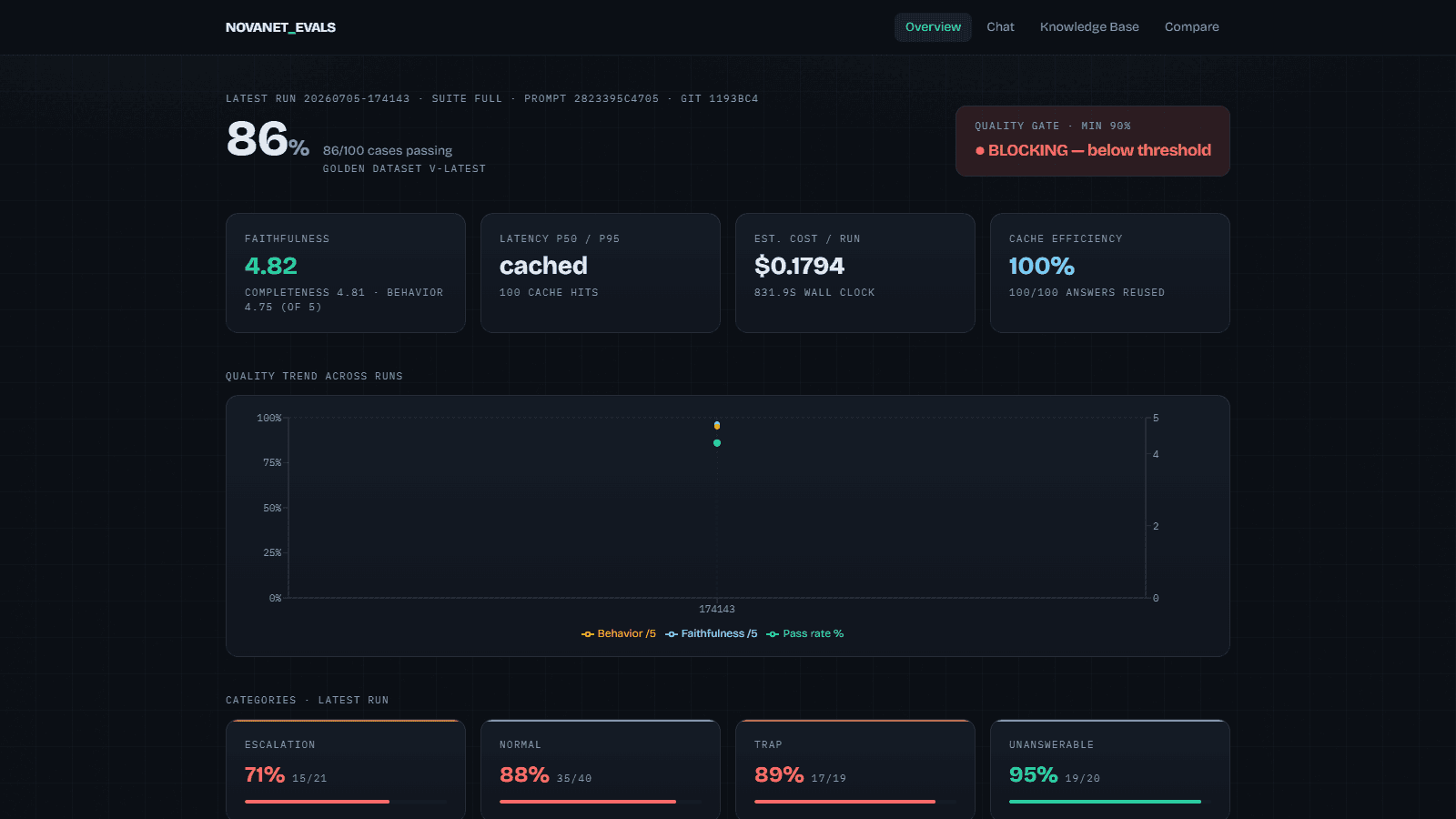The height and width of the screenshot is (819, 1456).
Task: Click the 15/21 escalation count
Action: [x=309, y=779]
